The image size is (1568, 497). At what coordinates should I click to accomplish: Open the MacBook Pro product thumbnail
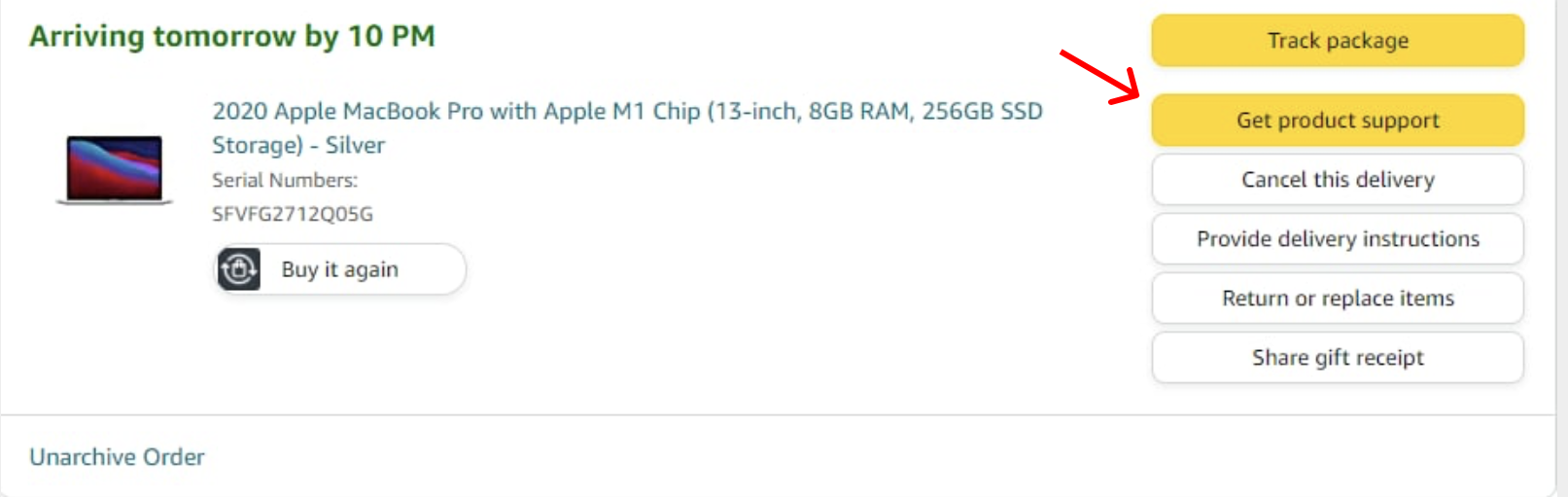tap(115, 169)
